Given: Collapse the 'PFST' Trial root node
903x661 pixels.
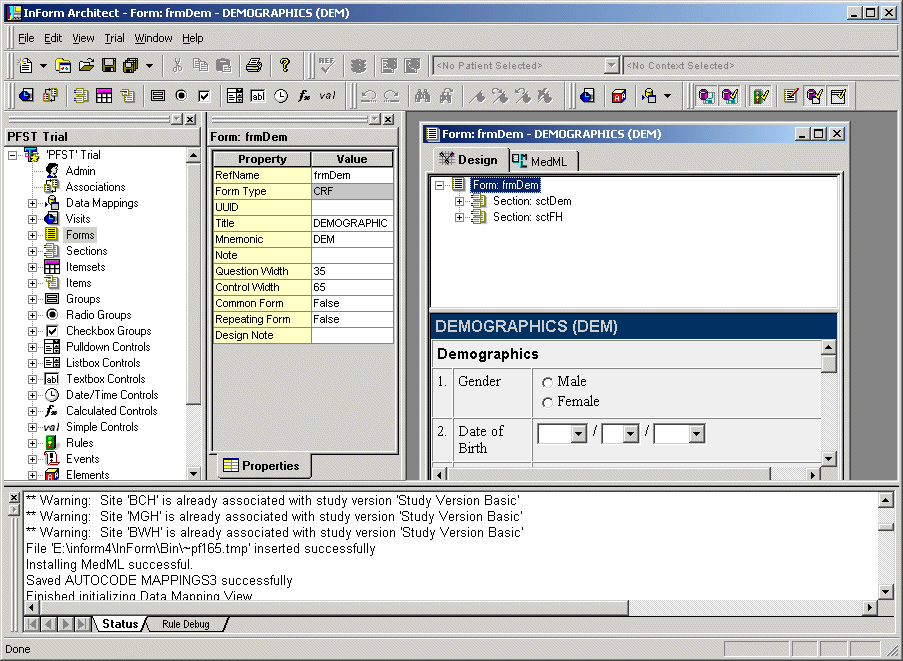Looking at the screenshot, I should (x=12, y=155).
